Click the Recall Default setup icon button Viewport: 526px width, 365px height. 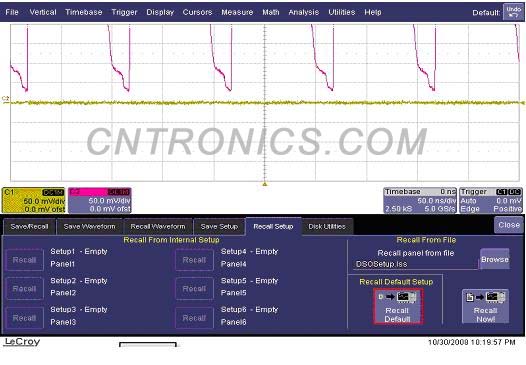pyautogui.click(x=398, y=307)
